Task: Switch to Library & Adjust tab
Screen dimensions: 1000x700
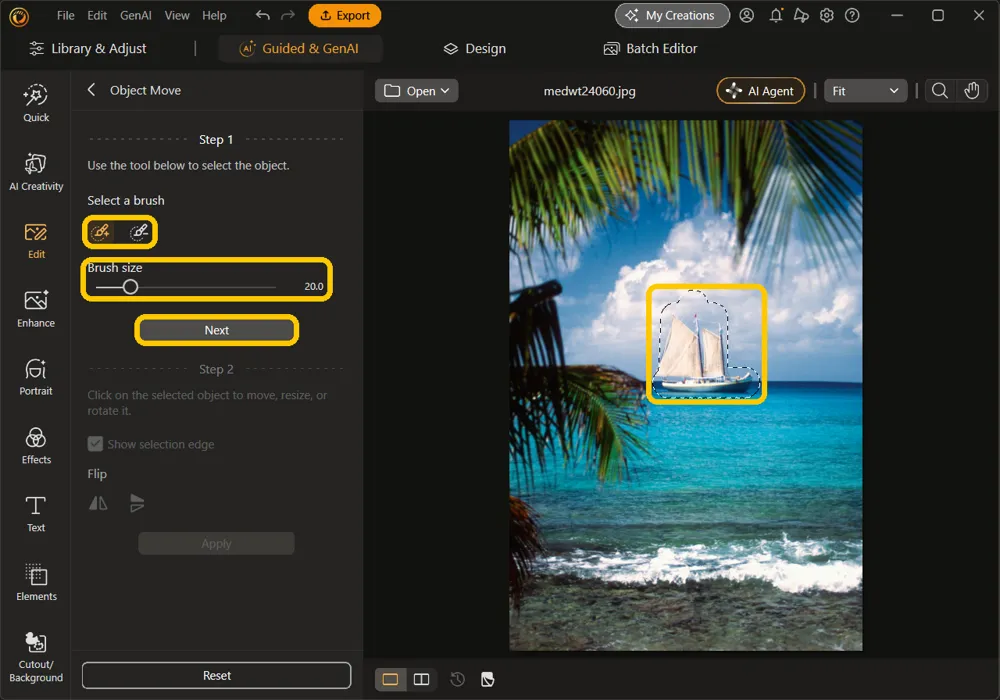Action: pos(88,48)
